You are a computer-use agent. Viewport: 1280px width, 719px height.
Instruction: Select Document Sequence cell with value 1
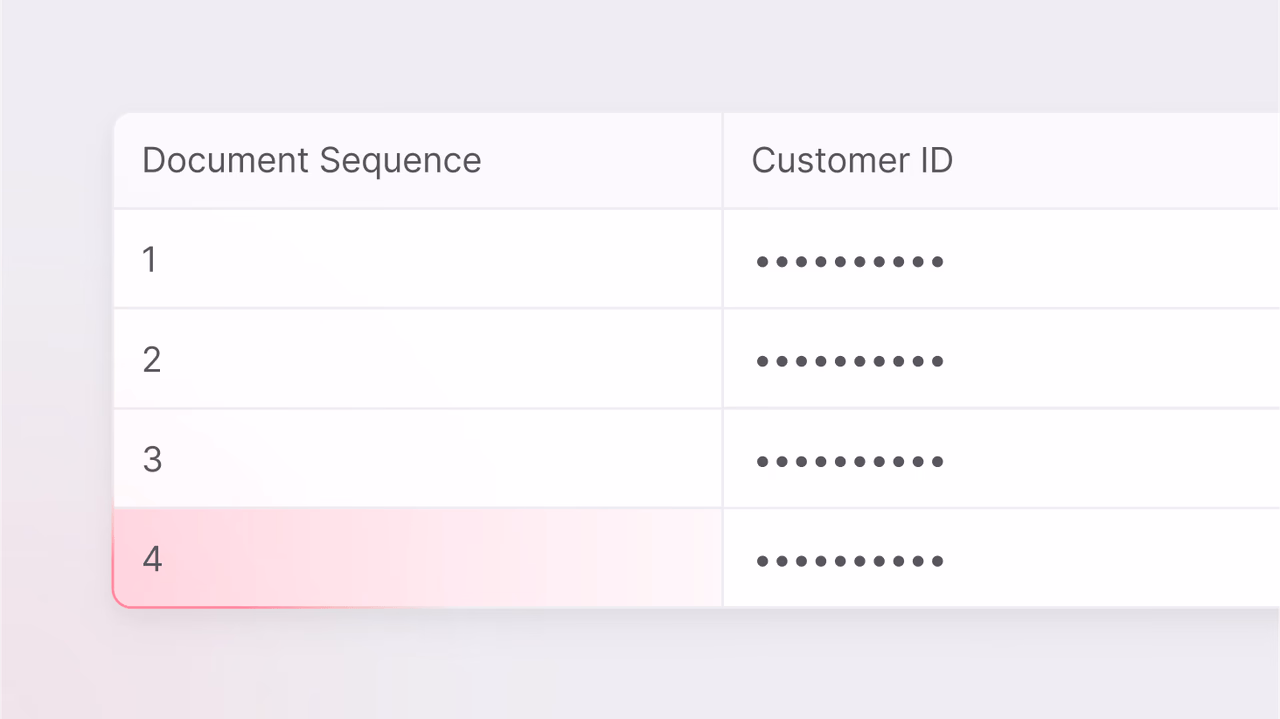(418, 259)
